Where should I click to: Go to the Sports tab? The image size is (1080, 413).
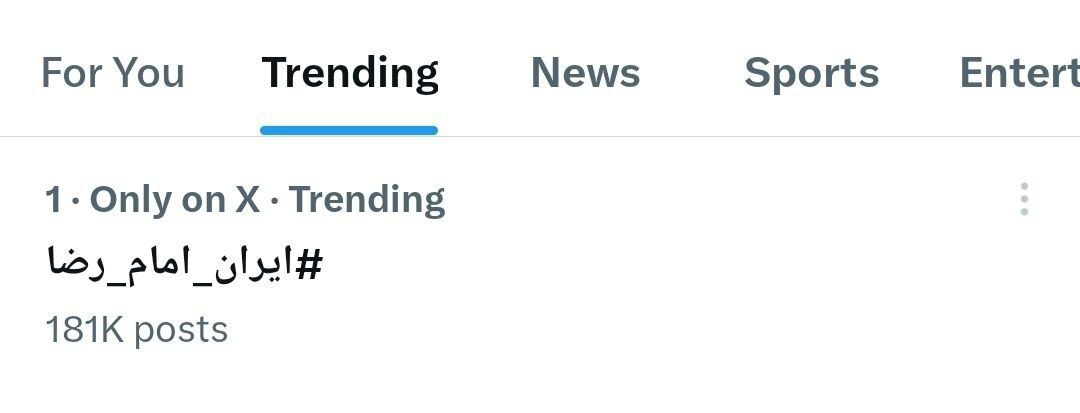pyautogui.click(x=811, y=73)
